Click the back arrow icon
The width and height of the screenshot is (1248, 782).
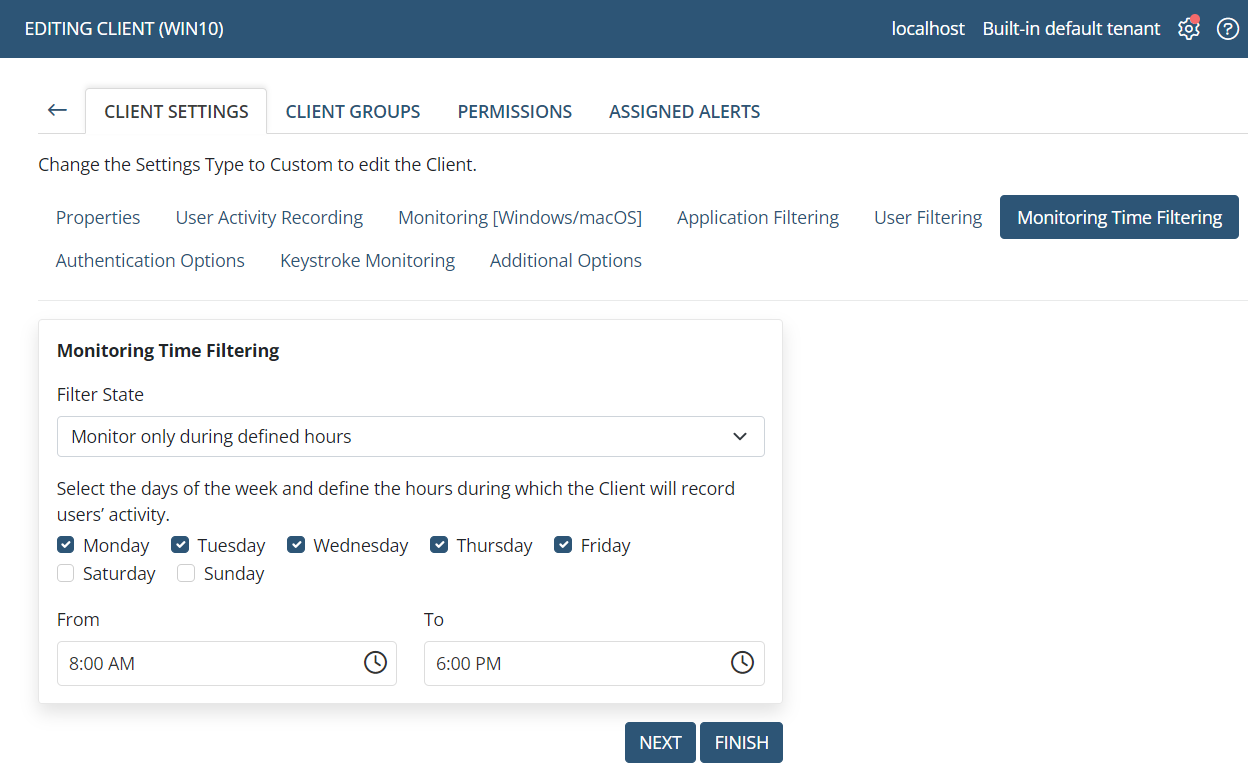tap(57, 110)
